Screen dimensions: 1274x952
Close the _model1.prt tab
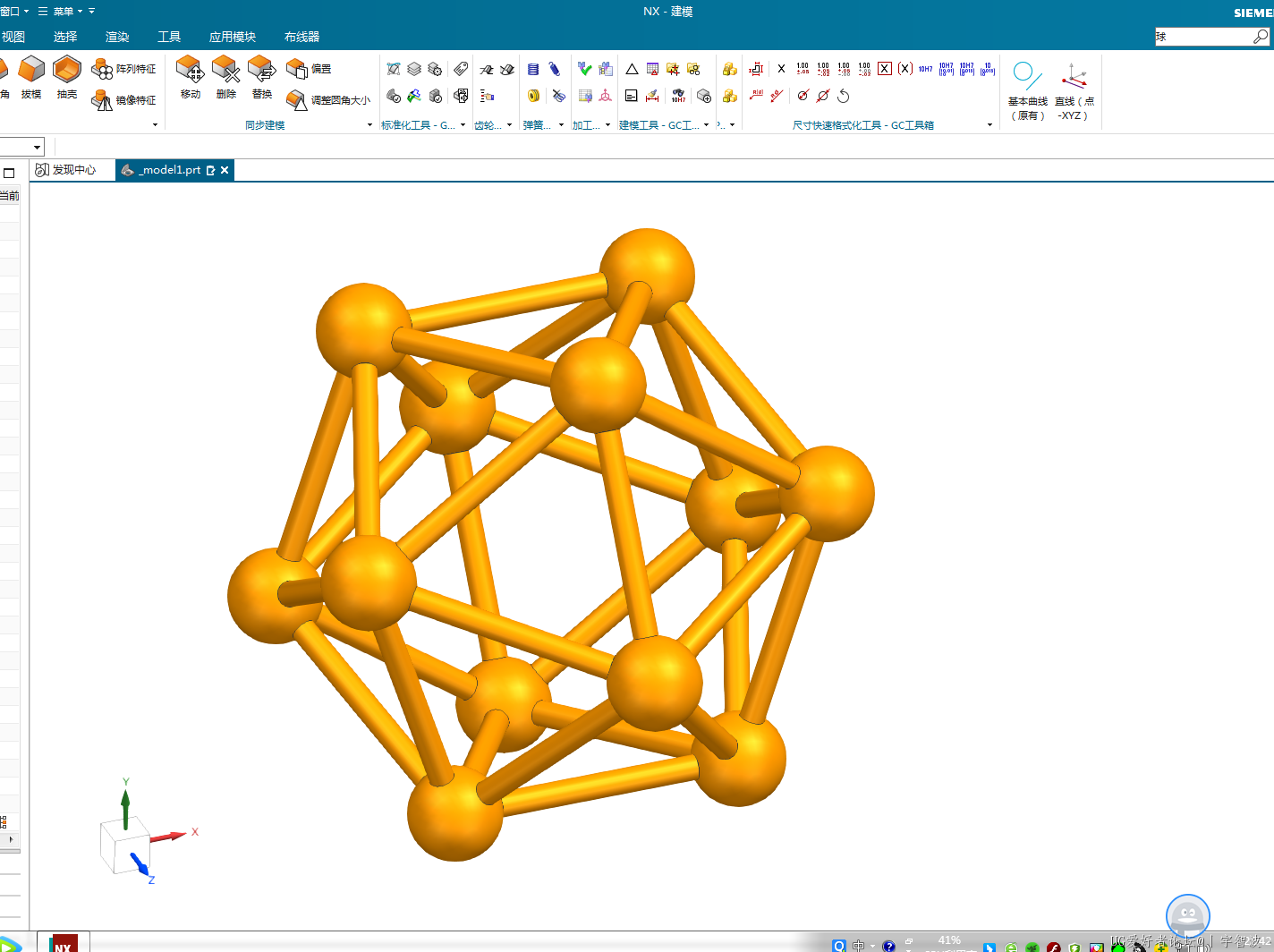coord(225,170)
